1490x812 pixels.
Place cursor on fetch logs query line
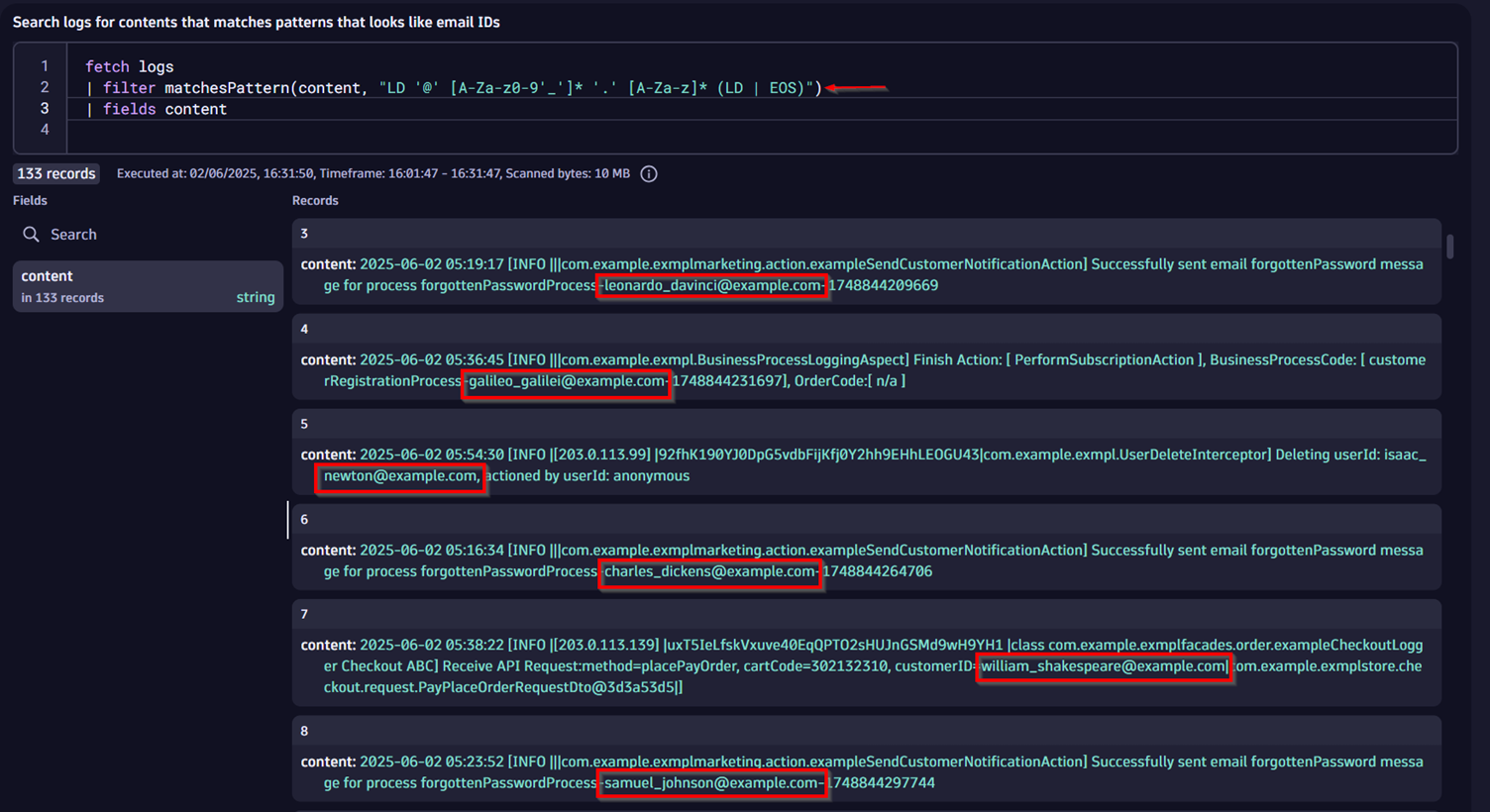click(130, 66)
